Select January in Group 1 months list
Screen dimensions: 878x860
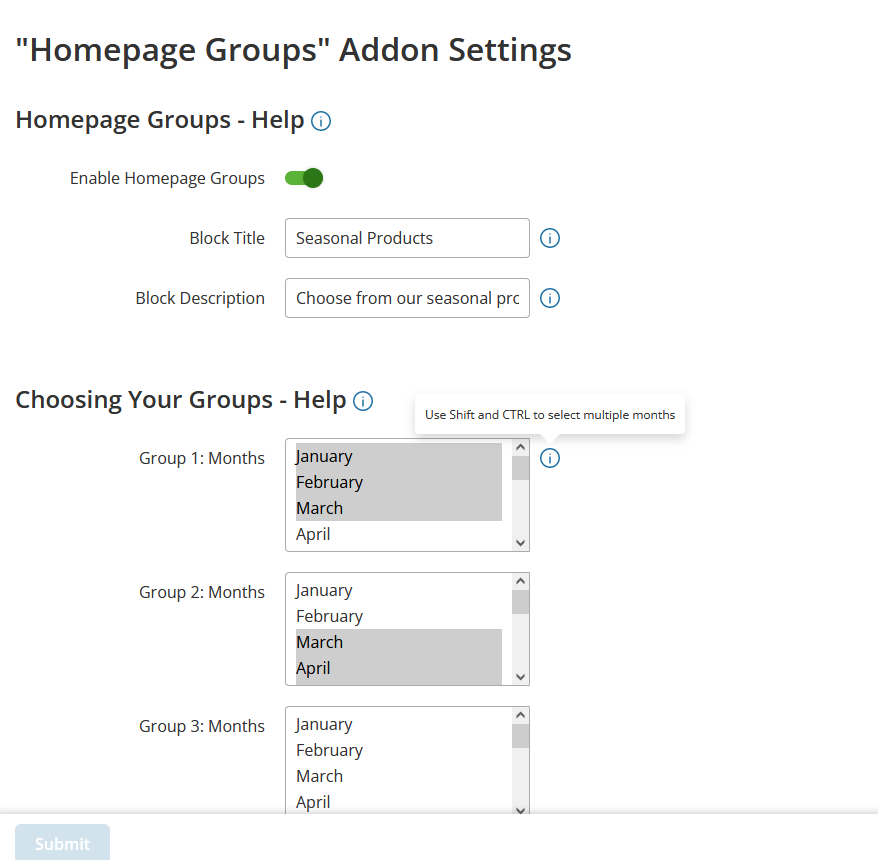pyautogui.click(x=398, y=456)
